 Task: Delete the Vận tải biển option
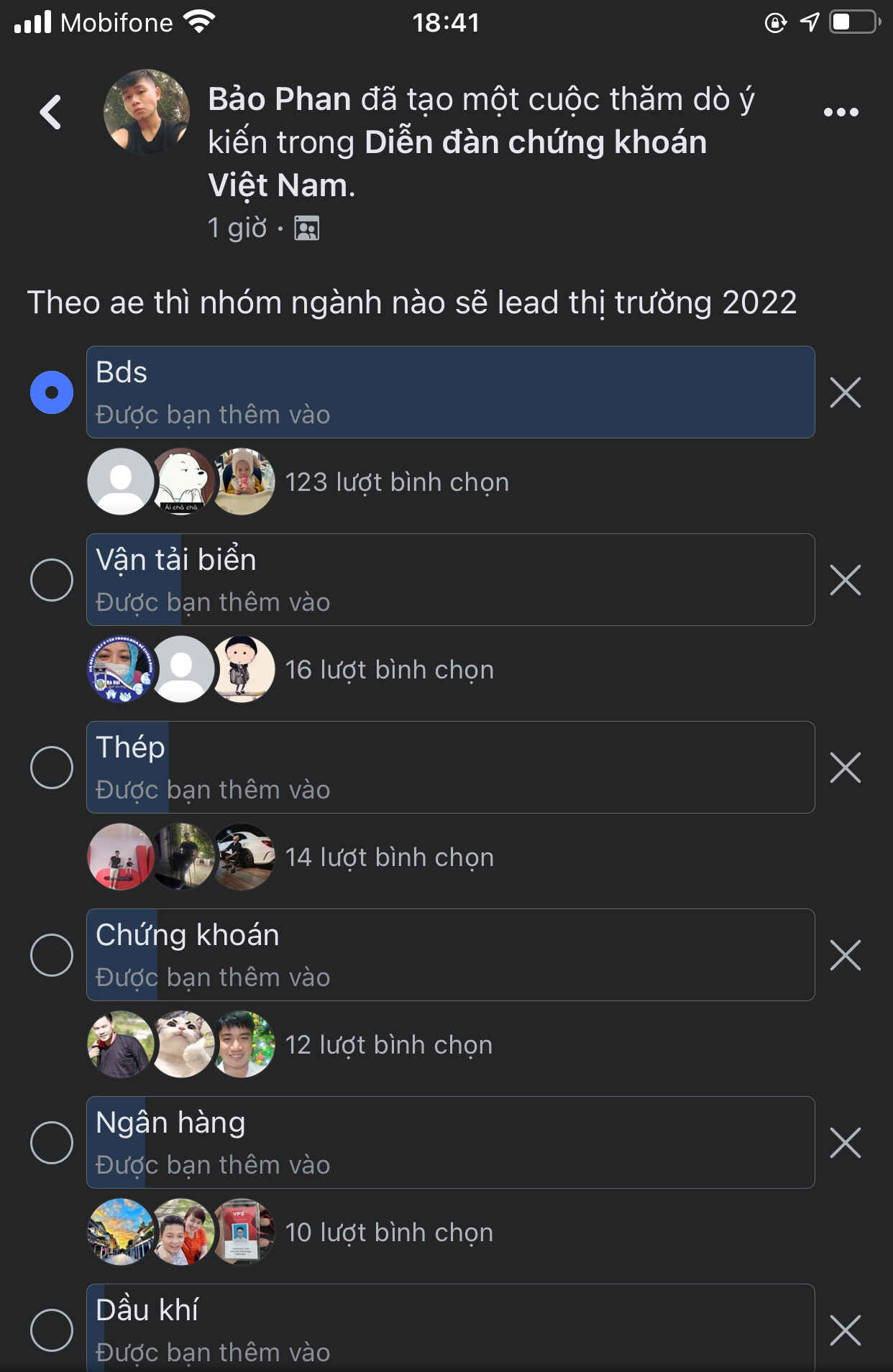pyautogui.click(x=845, y=580)
